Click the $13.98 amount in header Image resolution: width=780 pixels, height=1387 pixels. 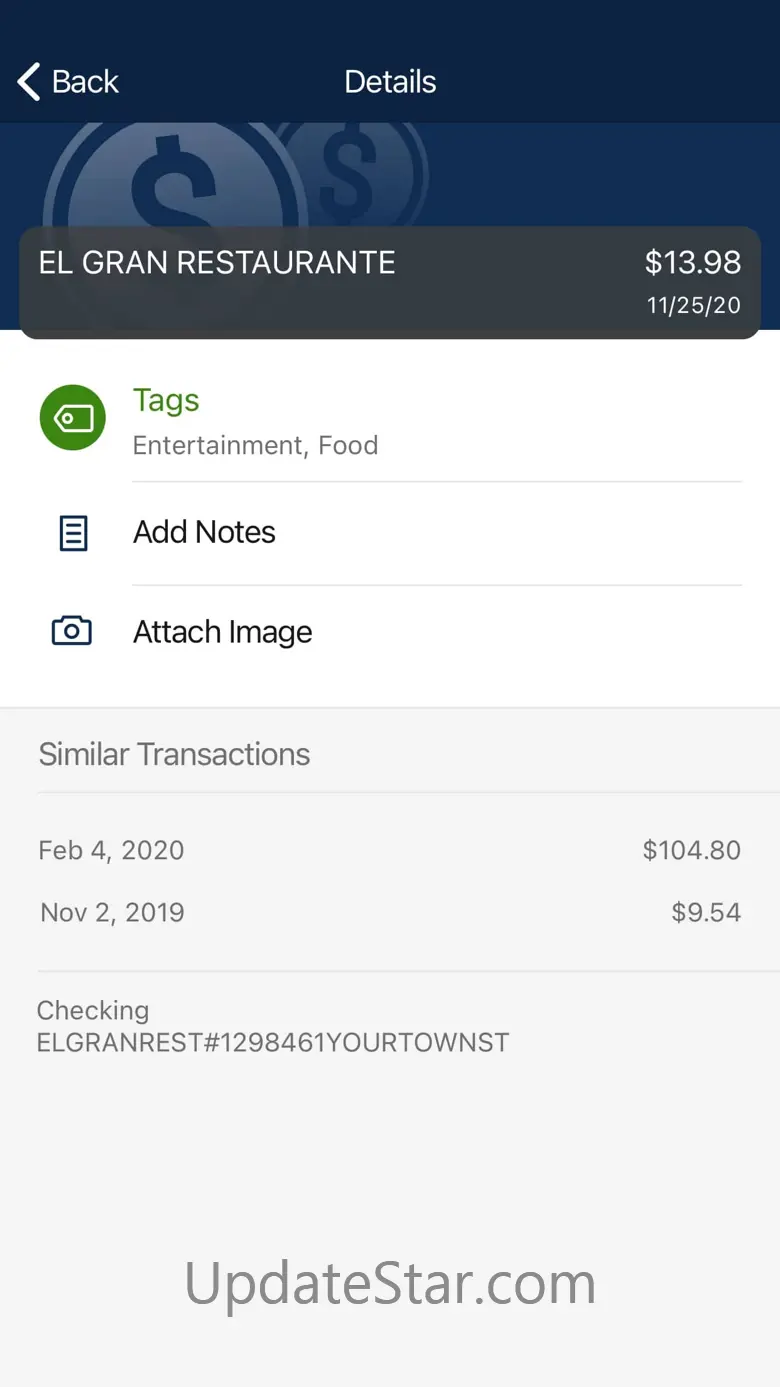(692, 263)
